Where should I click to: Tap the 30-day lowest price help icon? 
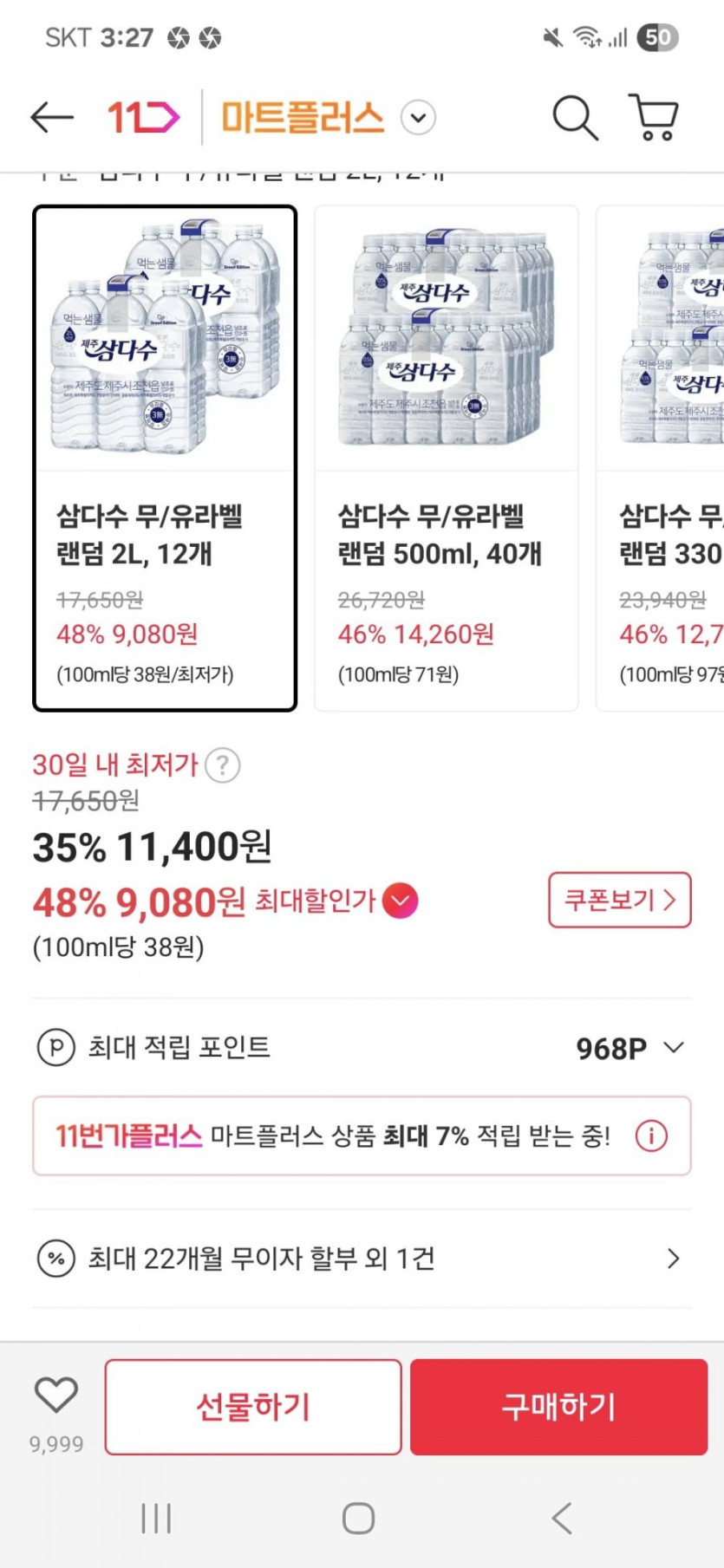(x=223, y=765)
